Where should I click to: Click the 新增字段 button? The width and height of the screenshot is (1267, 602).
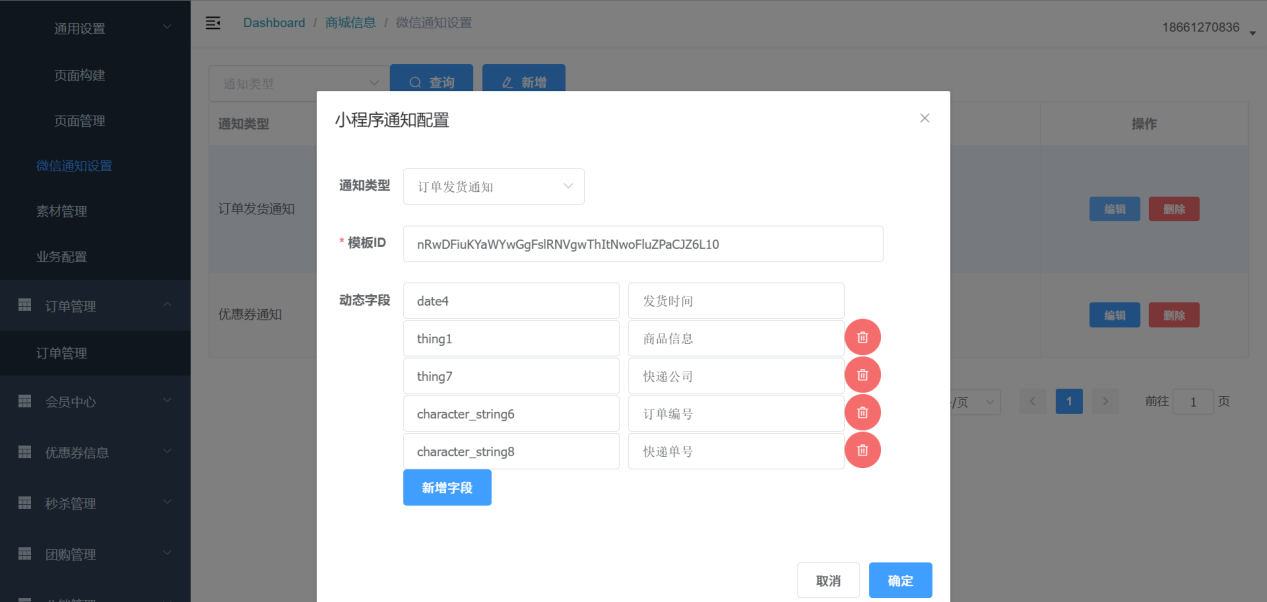pos(447,488)
